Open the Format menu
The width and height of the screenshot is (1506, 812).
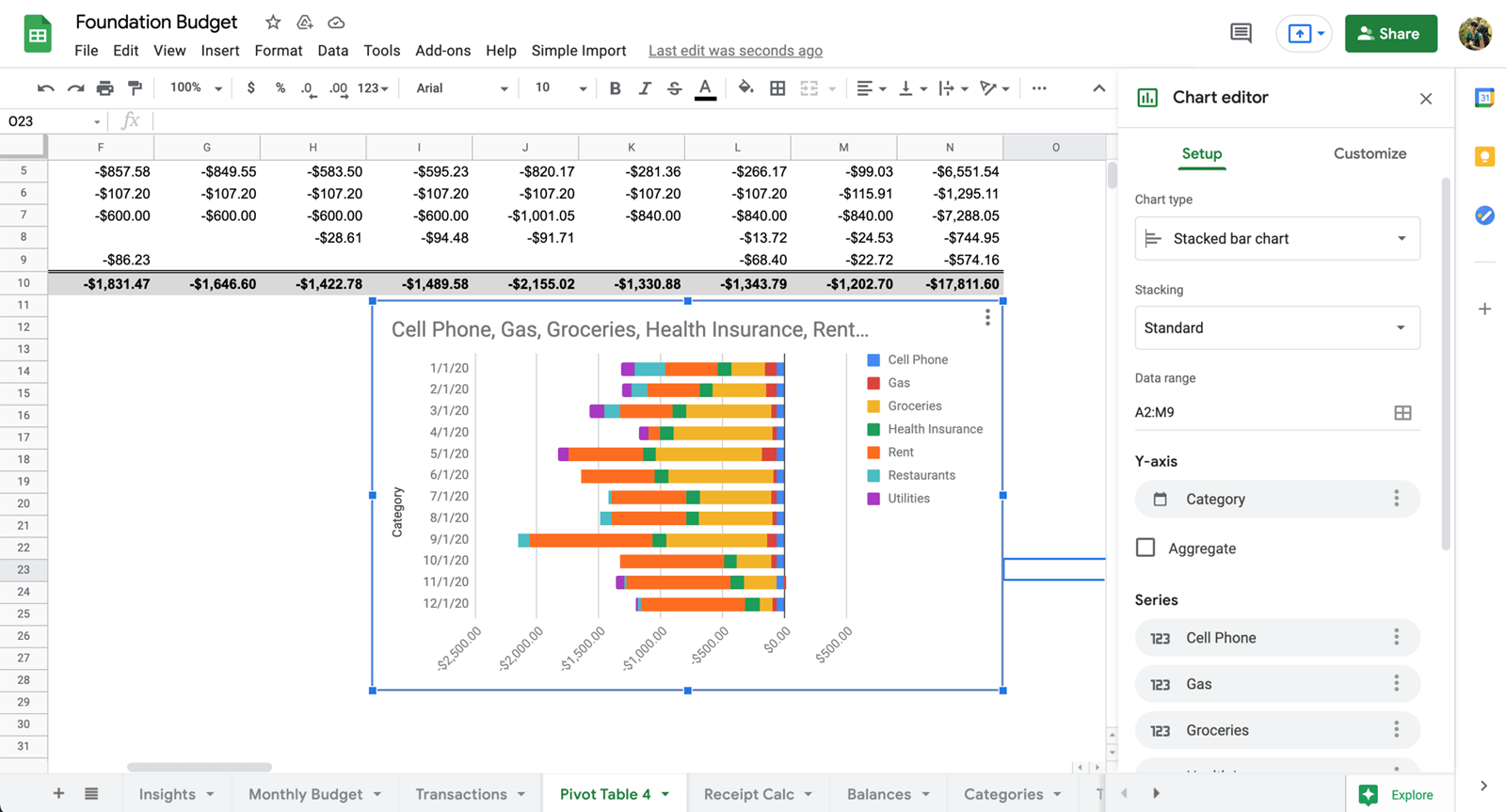click(278, 51)
